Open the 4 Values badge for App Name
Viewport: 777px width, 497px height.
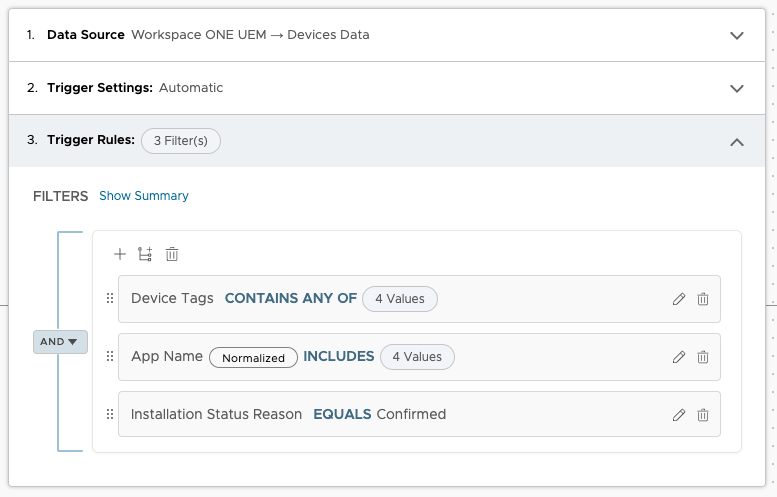[417, 357]
